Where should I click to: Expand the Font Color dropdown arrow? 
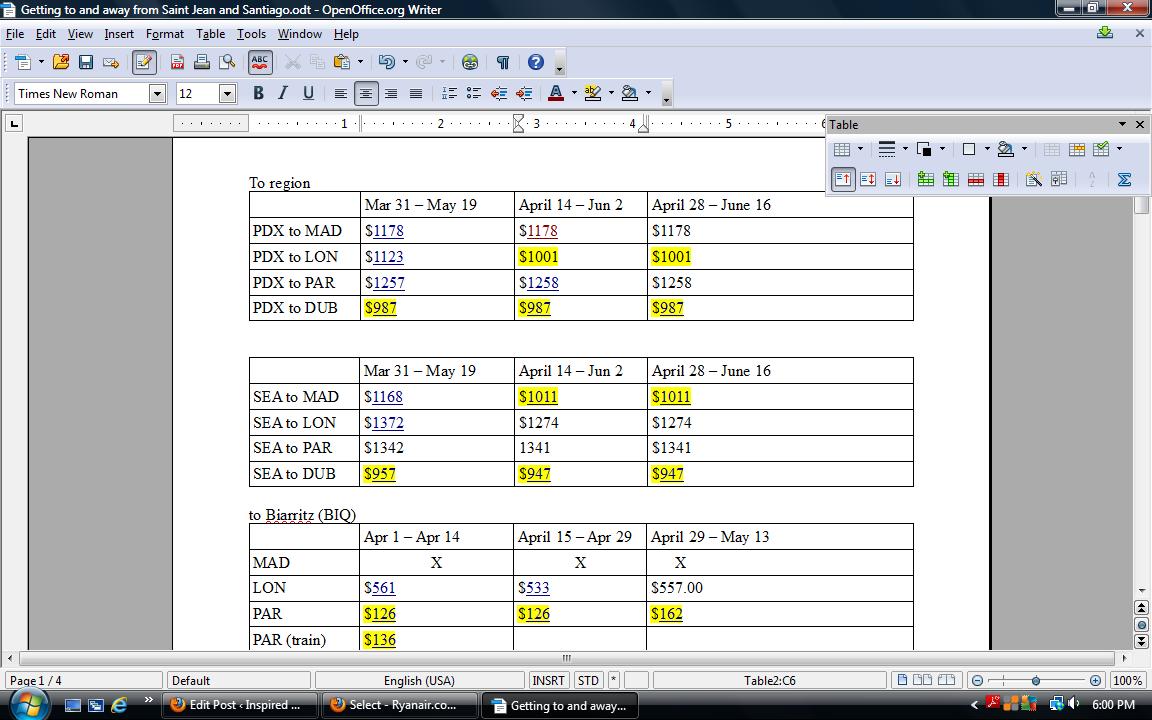574,93
